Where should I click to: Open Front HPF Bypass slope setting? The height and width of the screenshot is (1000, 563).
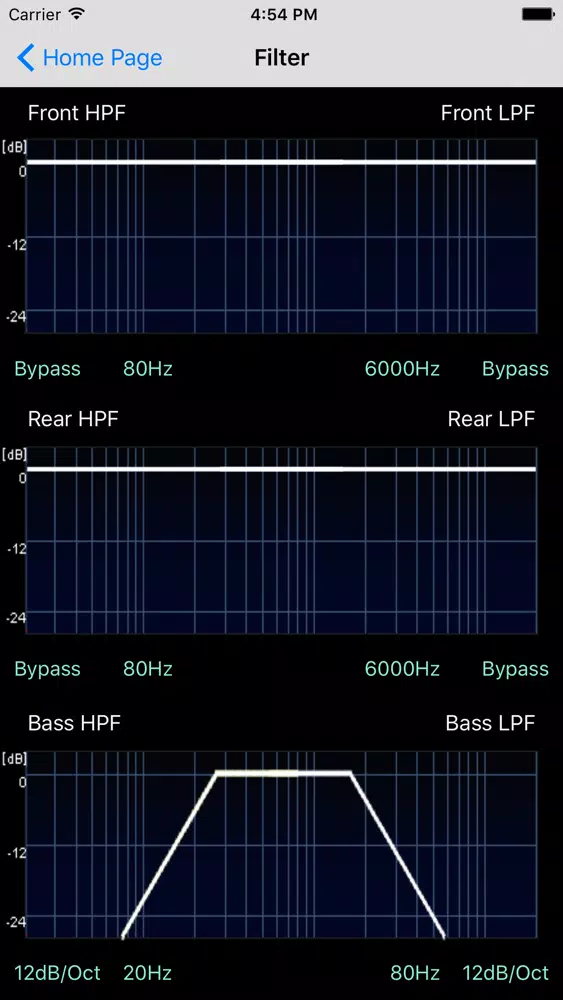48,369
